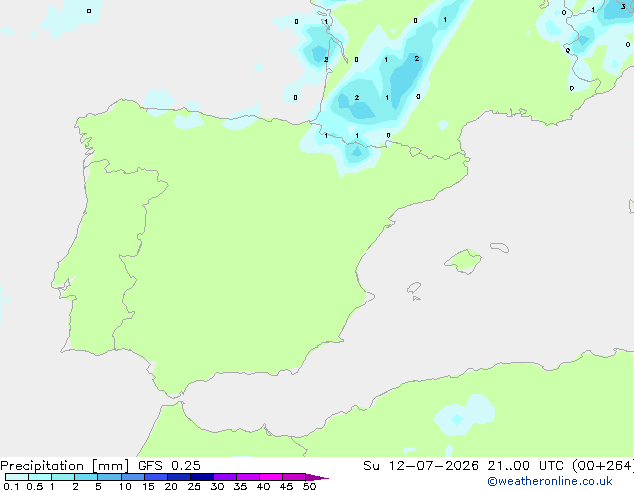634x490 pixels.
Task: Click the '0.5' legend tick label
Action: [35, 486]
